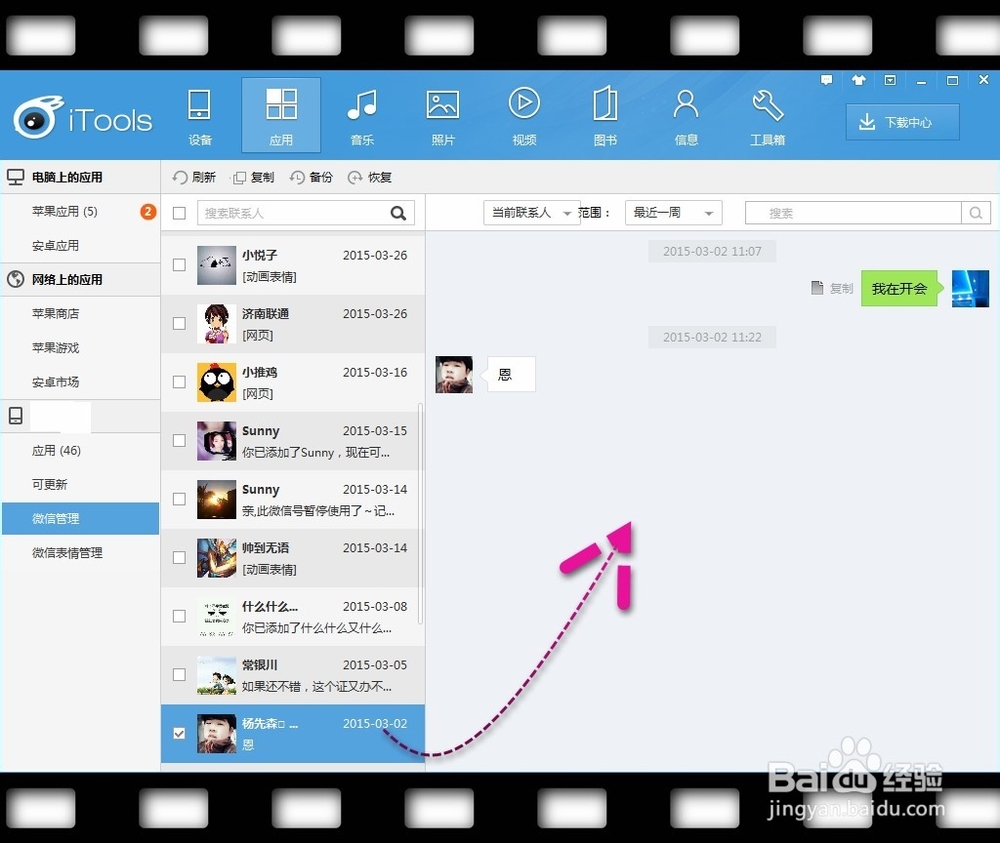Open the title bar dropdown menu icon
1000x843 pixels.
[890, 80]
